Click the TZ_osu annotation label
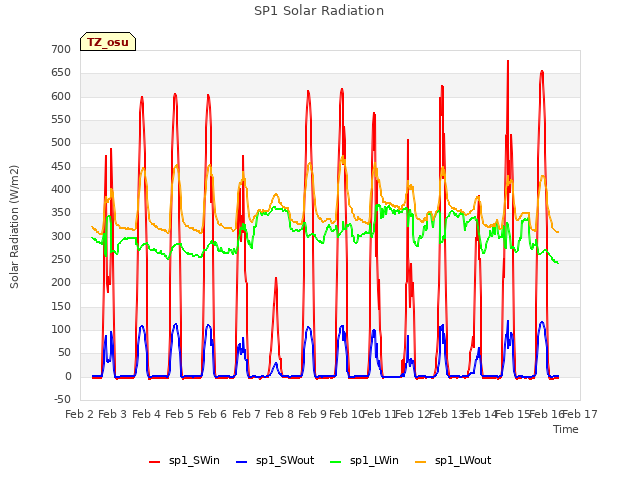This screenshot has width=640, height=480. point(108,42)
